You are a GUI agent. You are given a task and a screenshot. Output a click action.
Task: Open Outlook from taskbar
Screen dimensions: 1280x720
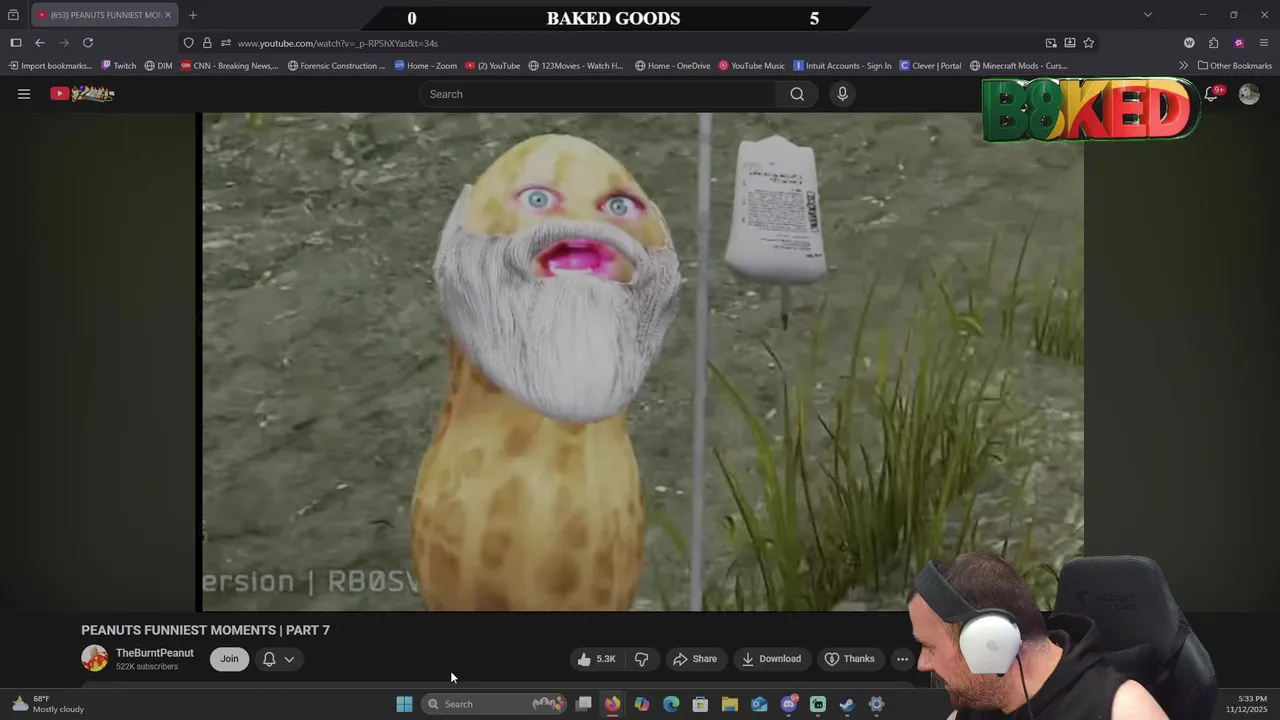coord(759,704)
